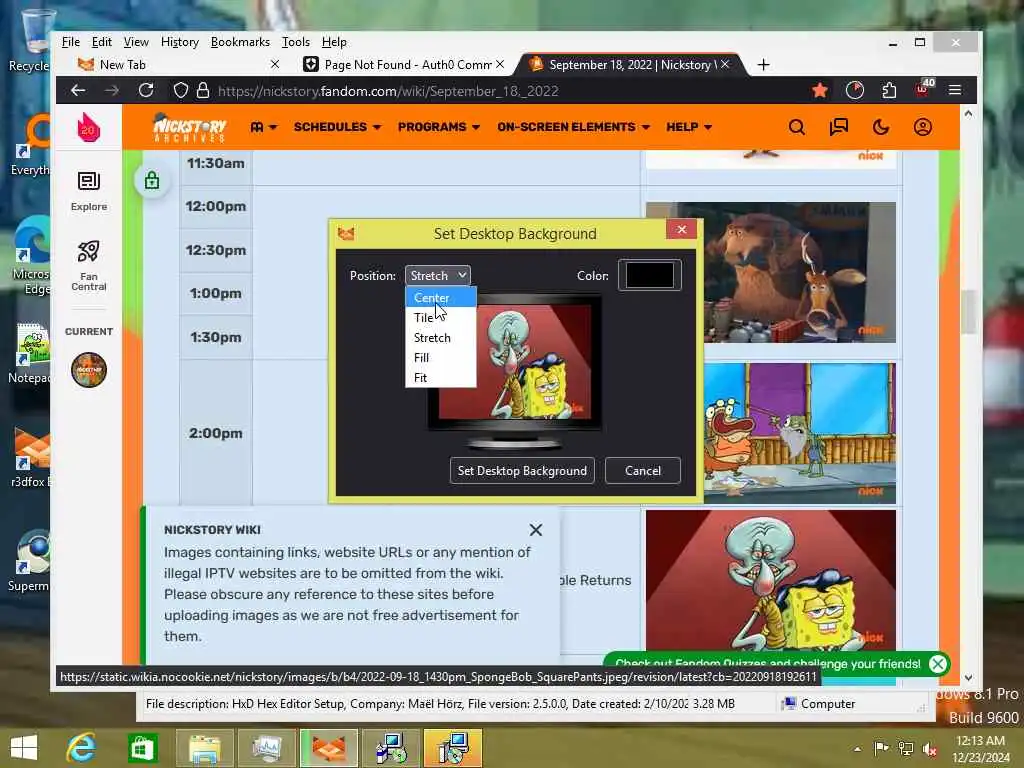Open a new tab with plus button
The height and width of the screenshot is (768, 1024).
coord(763,65)
